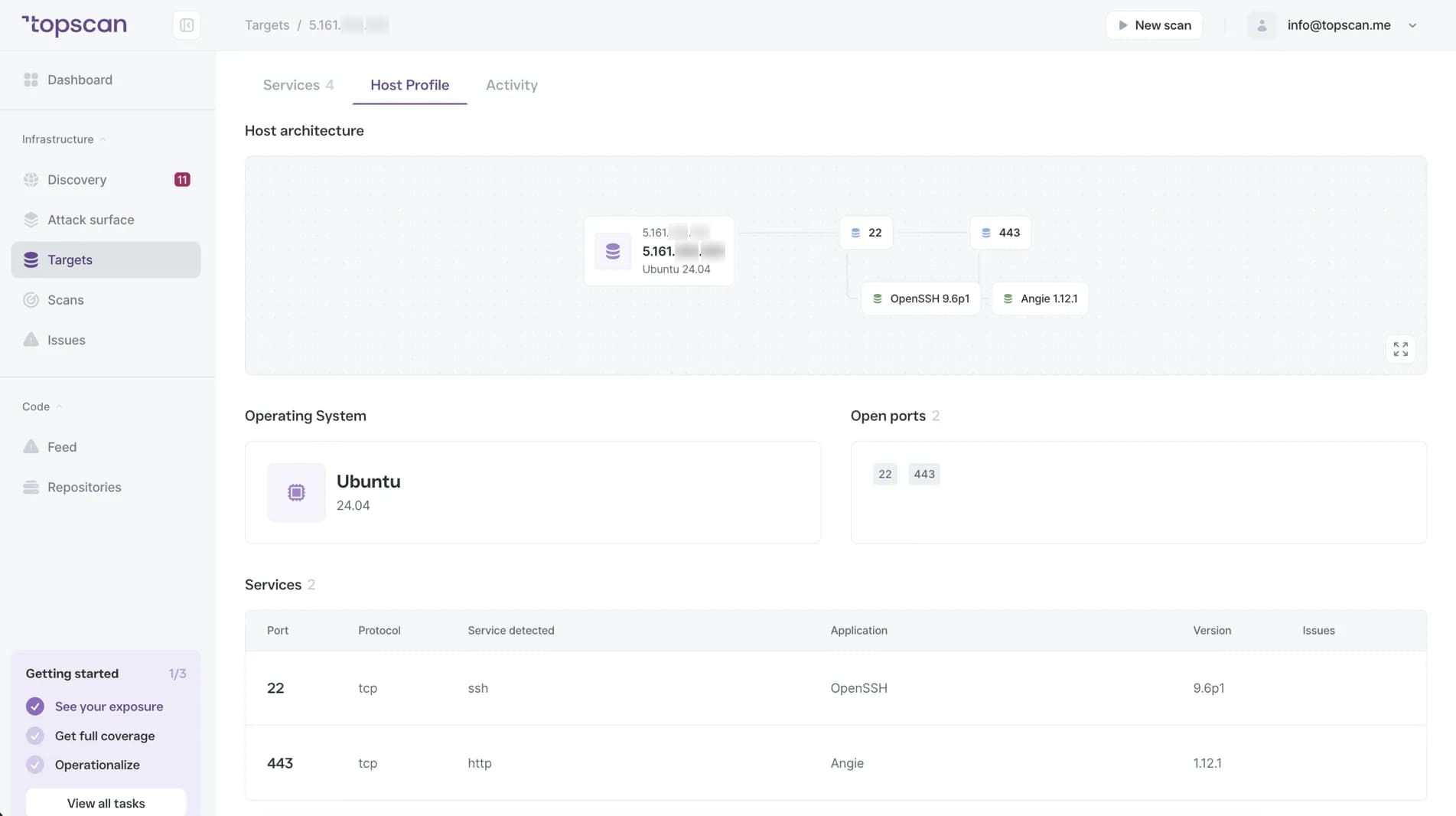Click the Version column header
Viewport: 1456px width, 816px height.
[x=1212, y=631]
